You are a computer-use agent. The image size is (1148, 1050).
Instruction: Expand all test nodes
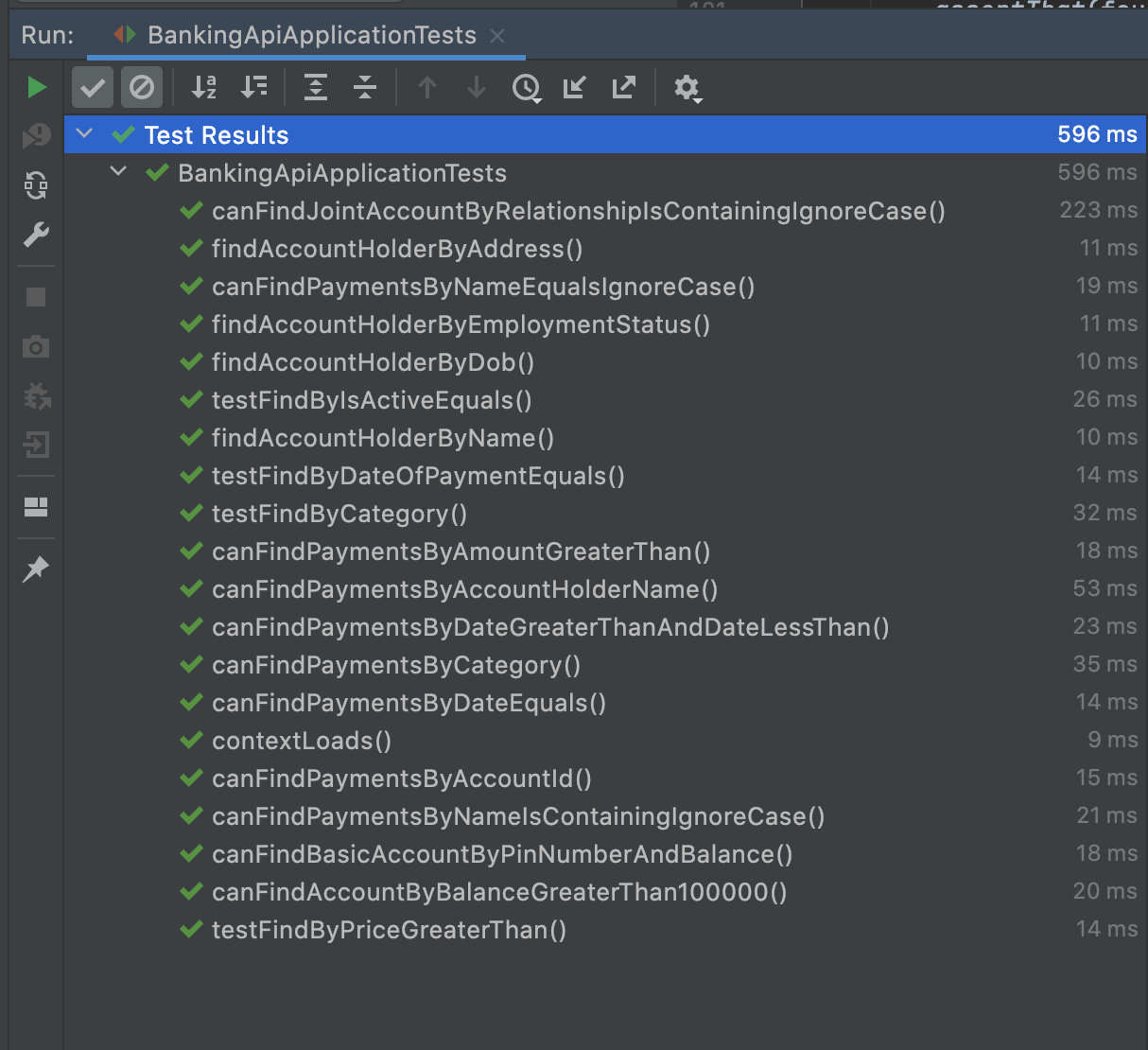pyautogui.click(x=316, y=88)
